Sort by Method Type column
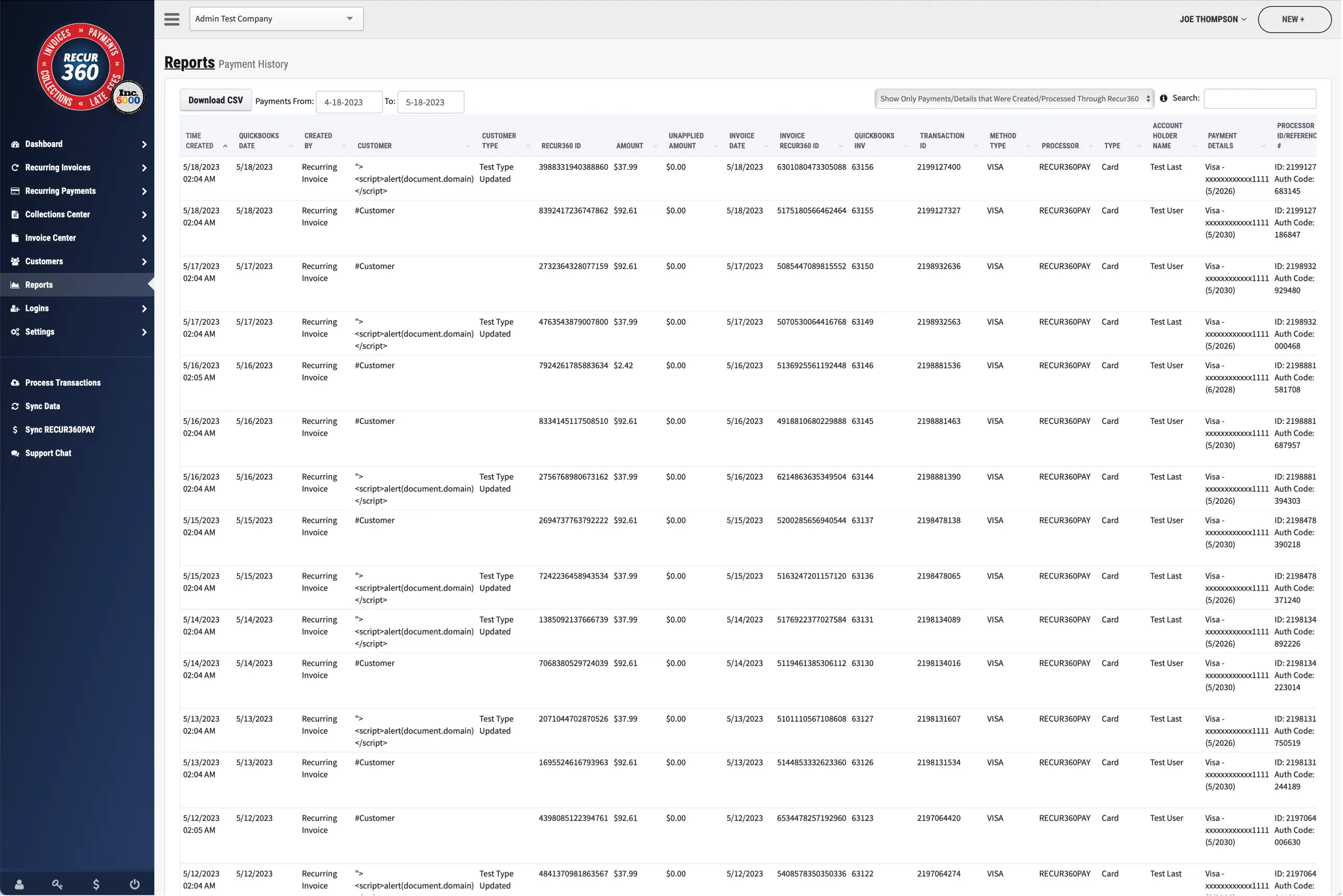Screen dimensions: 1343x896 coord(1010,141)
